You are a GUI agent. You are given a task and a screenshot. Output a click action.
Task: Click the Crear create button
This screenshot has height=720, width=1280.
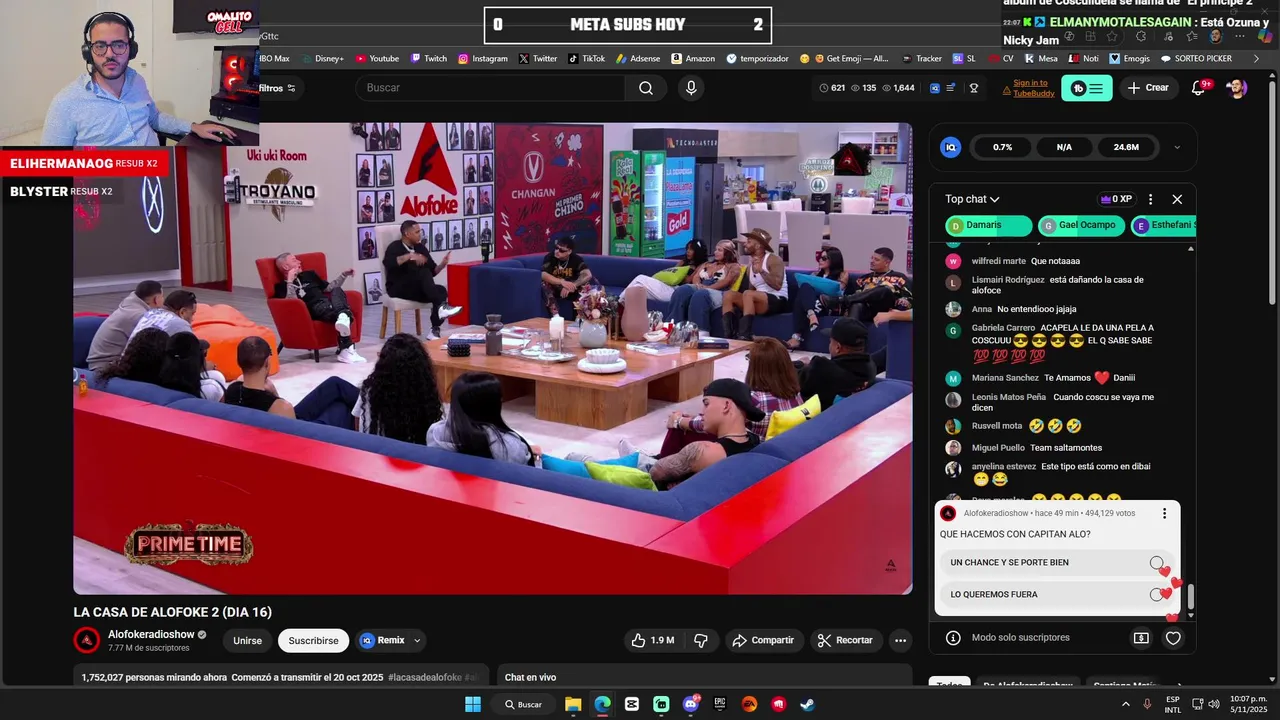coord(1148,88)
